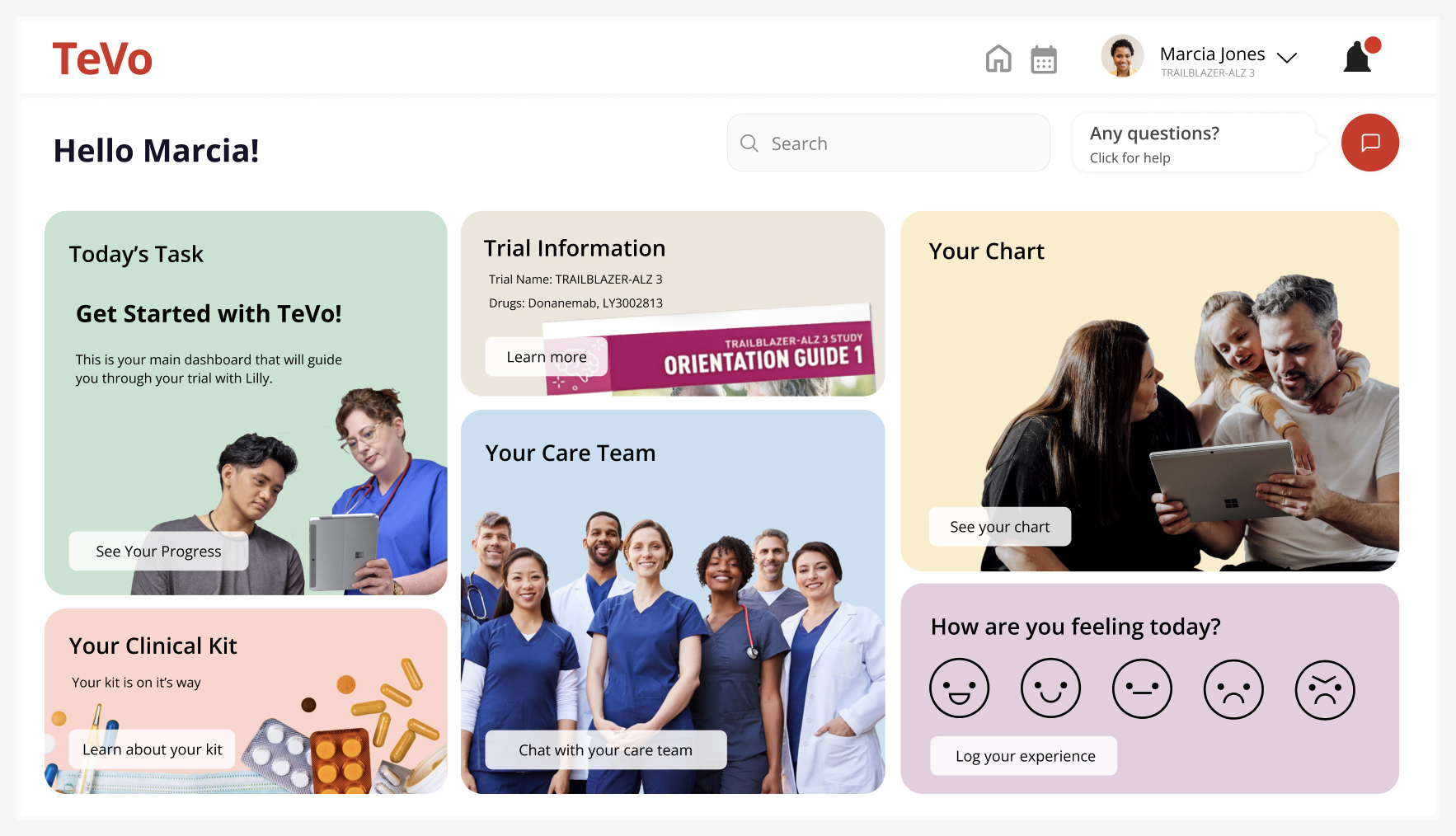Open the home icon in header
1456x836 pixels.
tap(998, 59)
